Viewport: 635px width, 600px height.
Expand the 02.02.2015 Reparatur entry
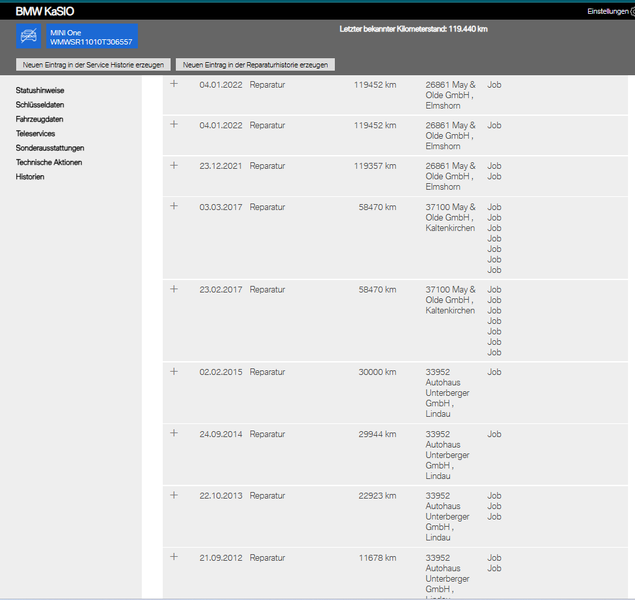pyautogui.click(x=174, y=371)
